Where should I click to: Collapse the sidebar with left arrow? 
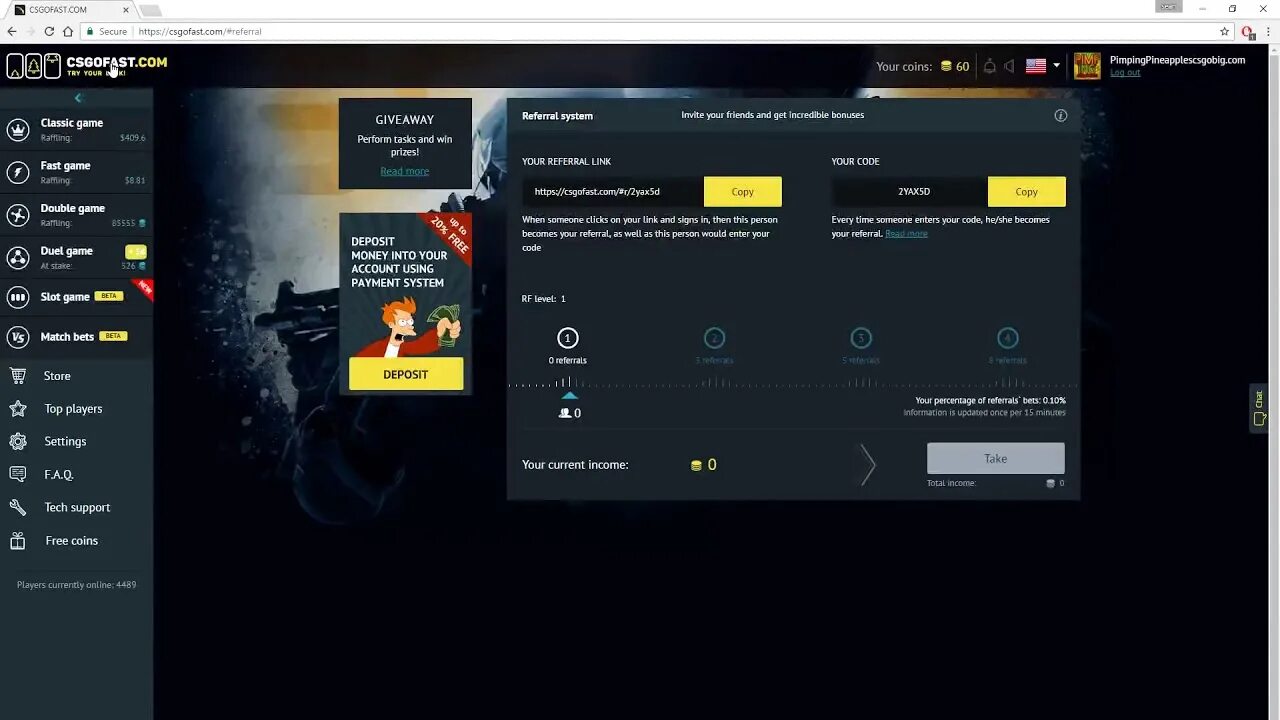78,98
